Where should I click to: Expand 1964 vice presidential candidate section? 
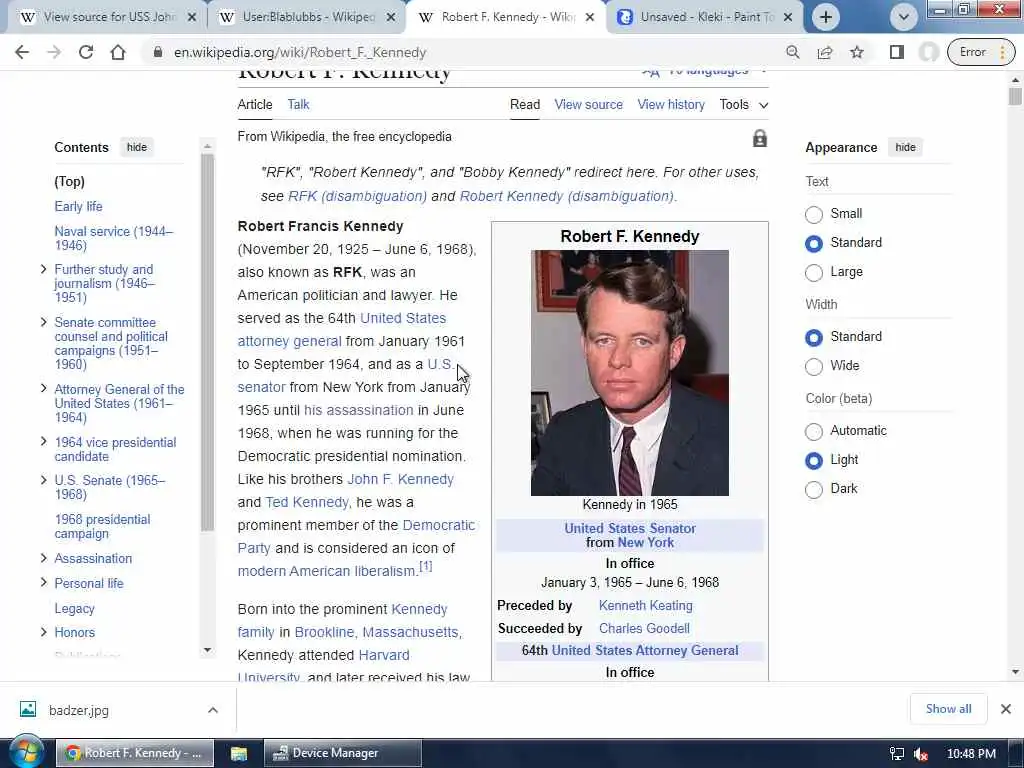(43, 441)
